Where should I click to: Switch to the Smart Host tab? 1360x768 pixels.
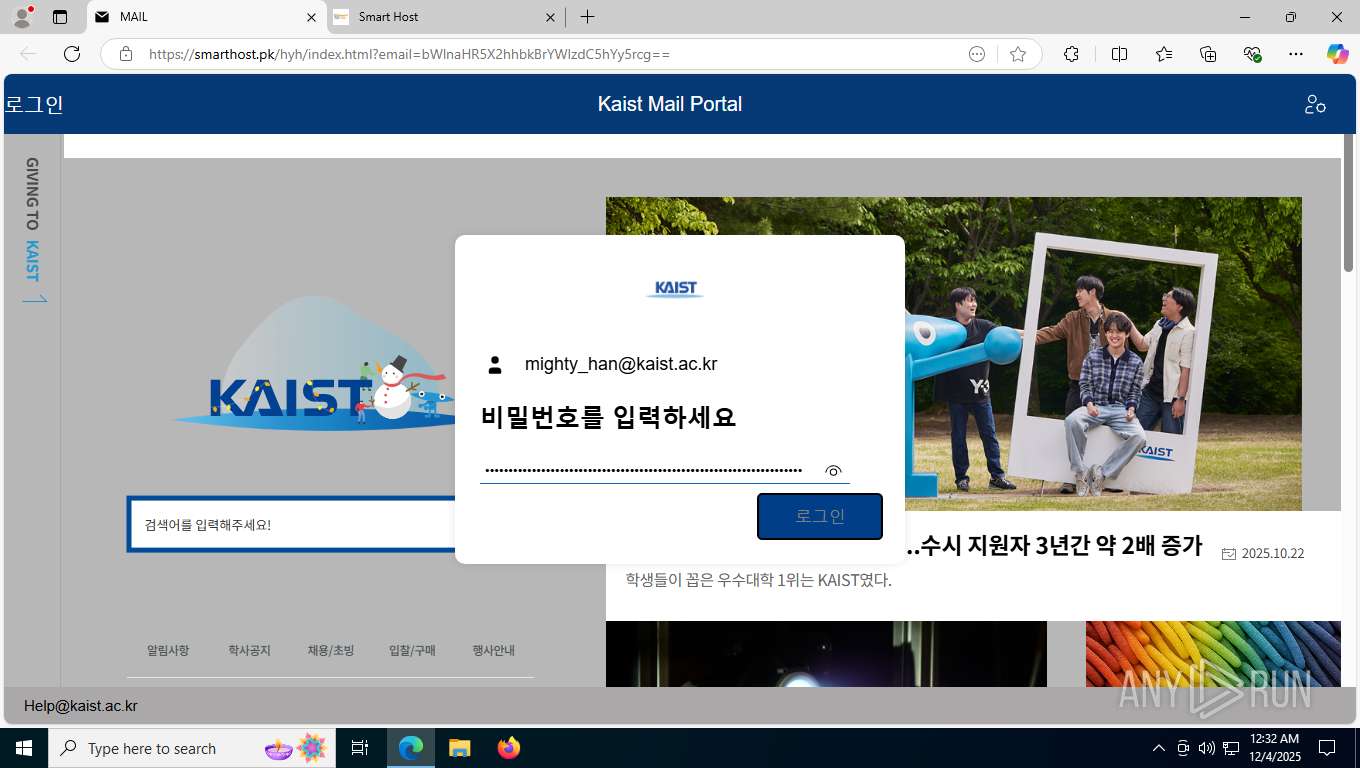point(446,17)
